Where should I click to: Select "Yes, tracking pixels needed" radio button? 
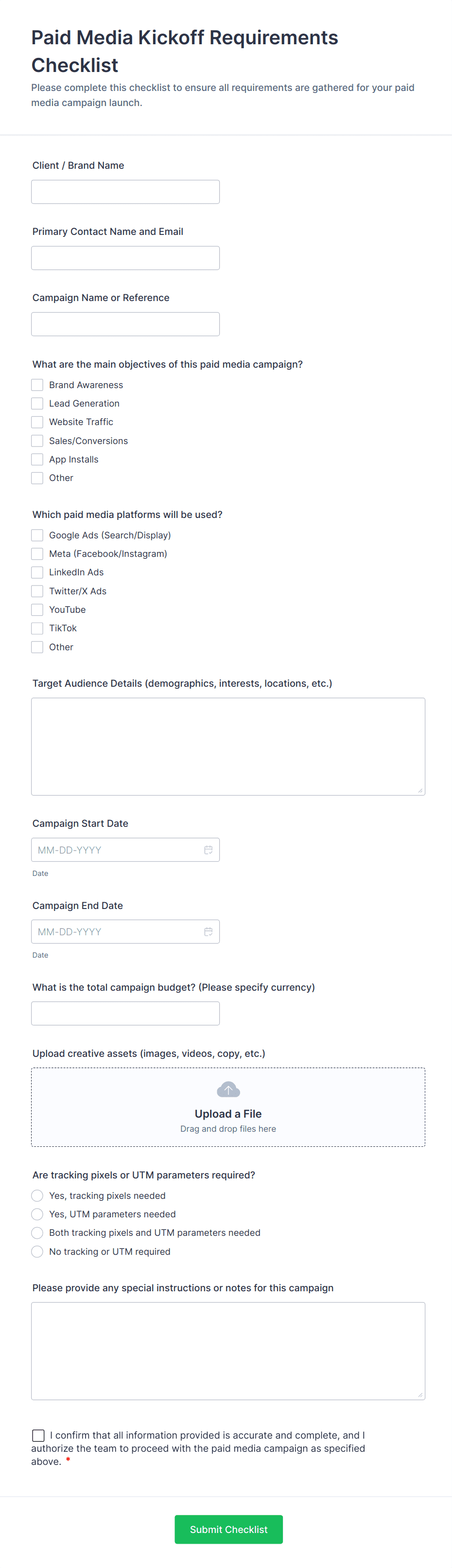(x=37, y=1195)
